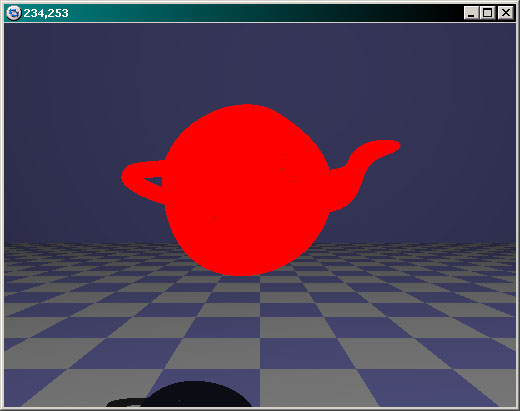Click the gap inside the teapot handle

[154, 182]
